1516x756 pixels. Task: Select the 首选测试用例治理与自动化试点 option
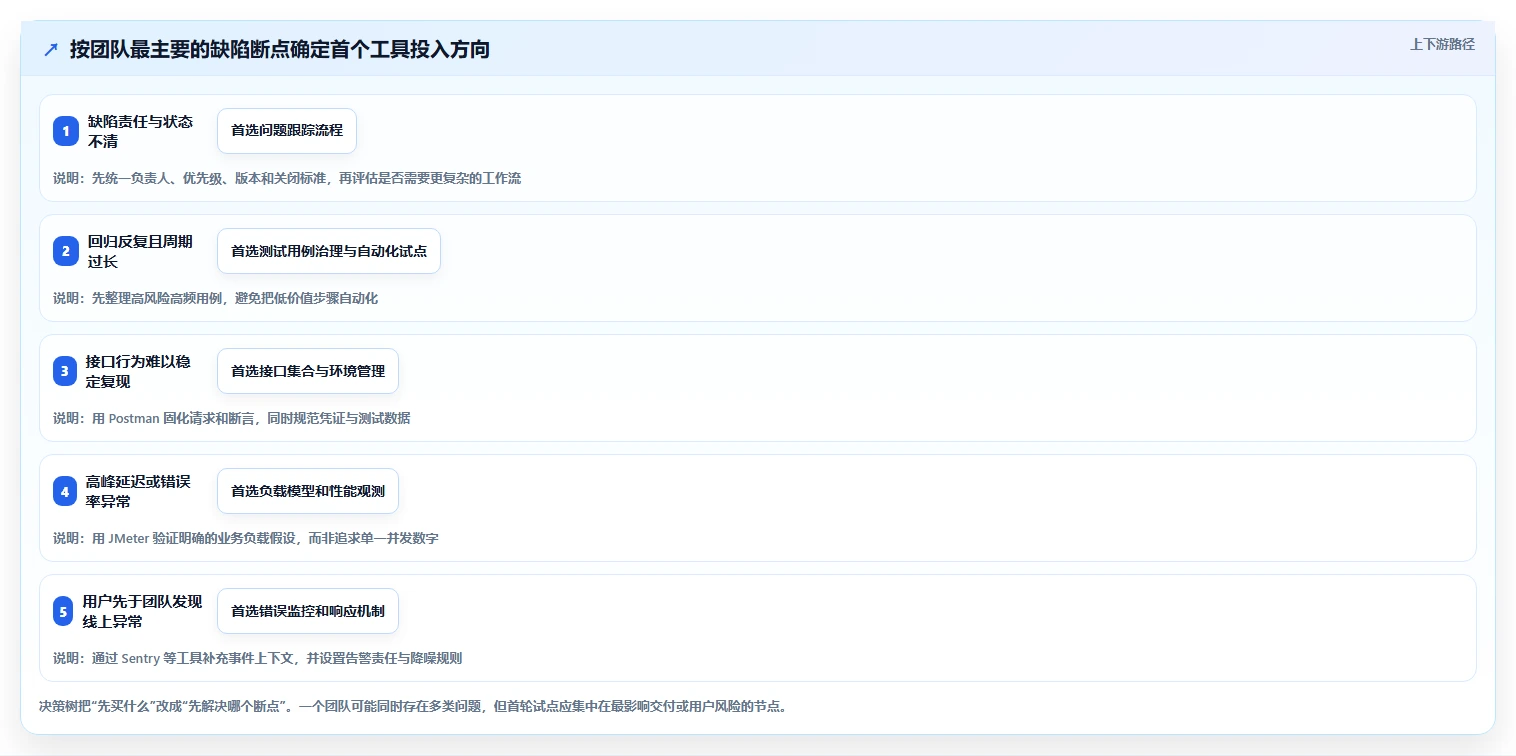329,251
